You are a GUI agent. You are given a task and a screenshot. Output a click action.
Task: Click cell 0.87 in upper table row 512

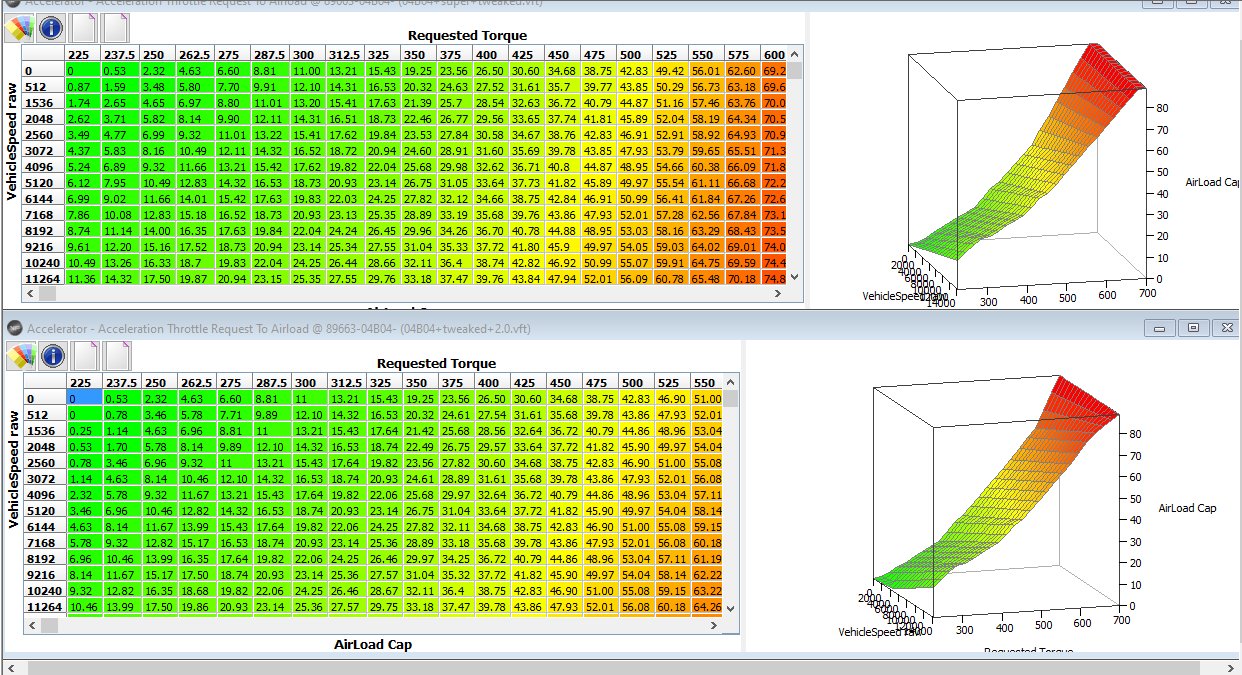(84, 86)
